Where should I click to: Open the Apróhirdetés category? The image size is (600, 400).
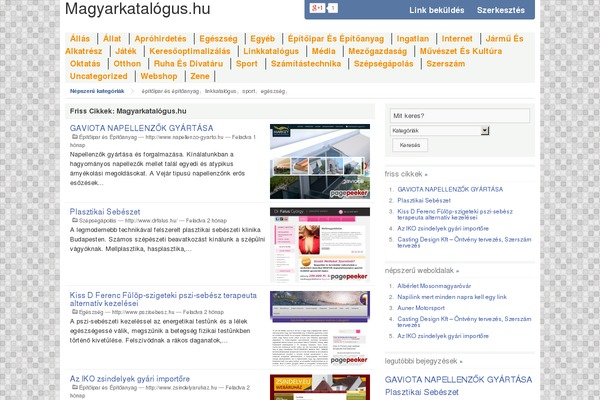point(160,39)
